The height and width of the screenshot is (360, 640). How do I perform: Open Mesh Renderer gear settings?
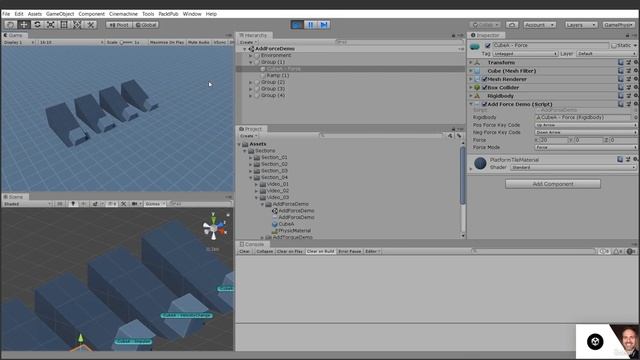(635, 79)
